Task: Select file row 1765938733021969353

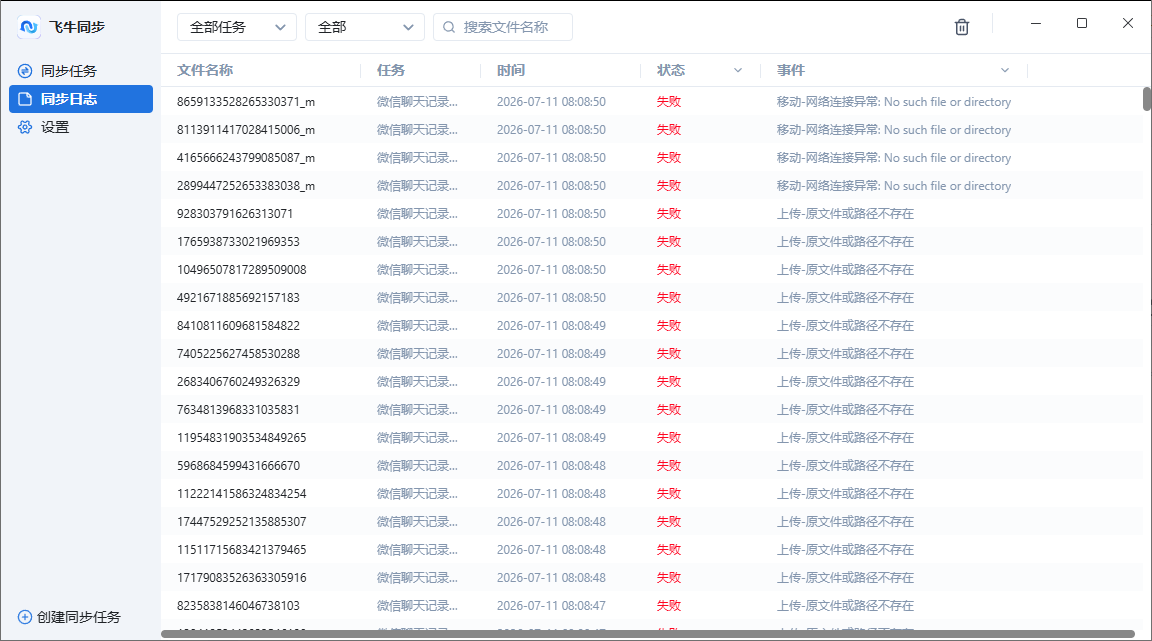Action: point(652,241)
